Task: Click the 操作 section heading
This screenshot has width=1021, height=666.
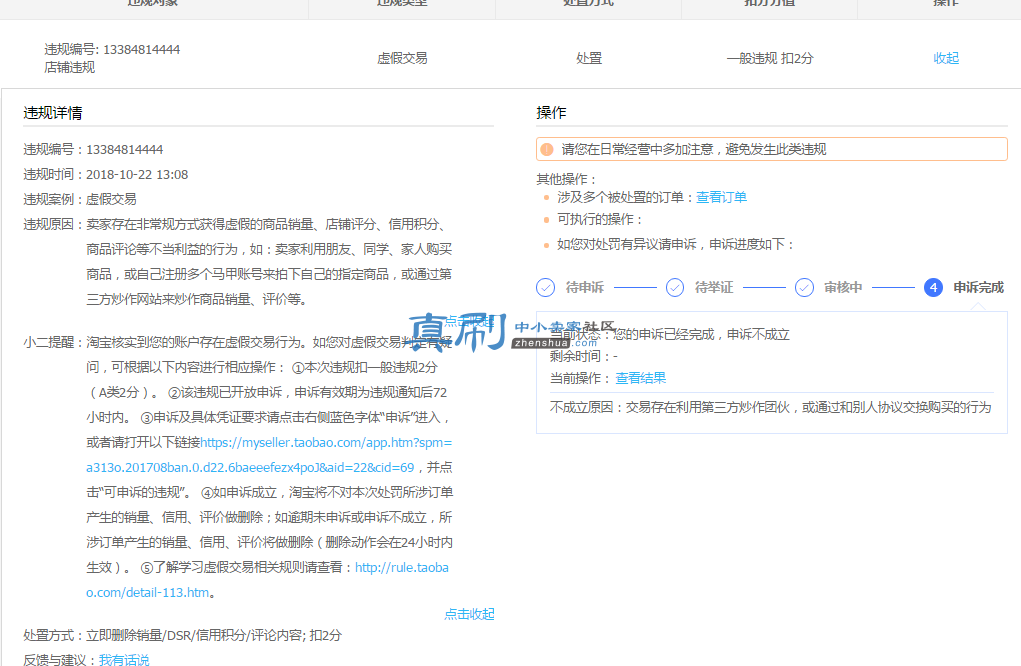Action: [x=551, y=113]
